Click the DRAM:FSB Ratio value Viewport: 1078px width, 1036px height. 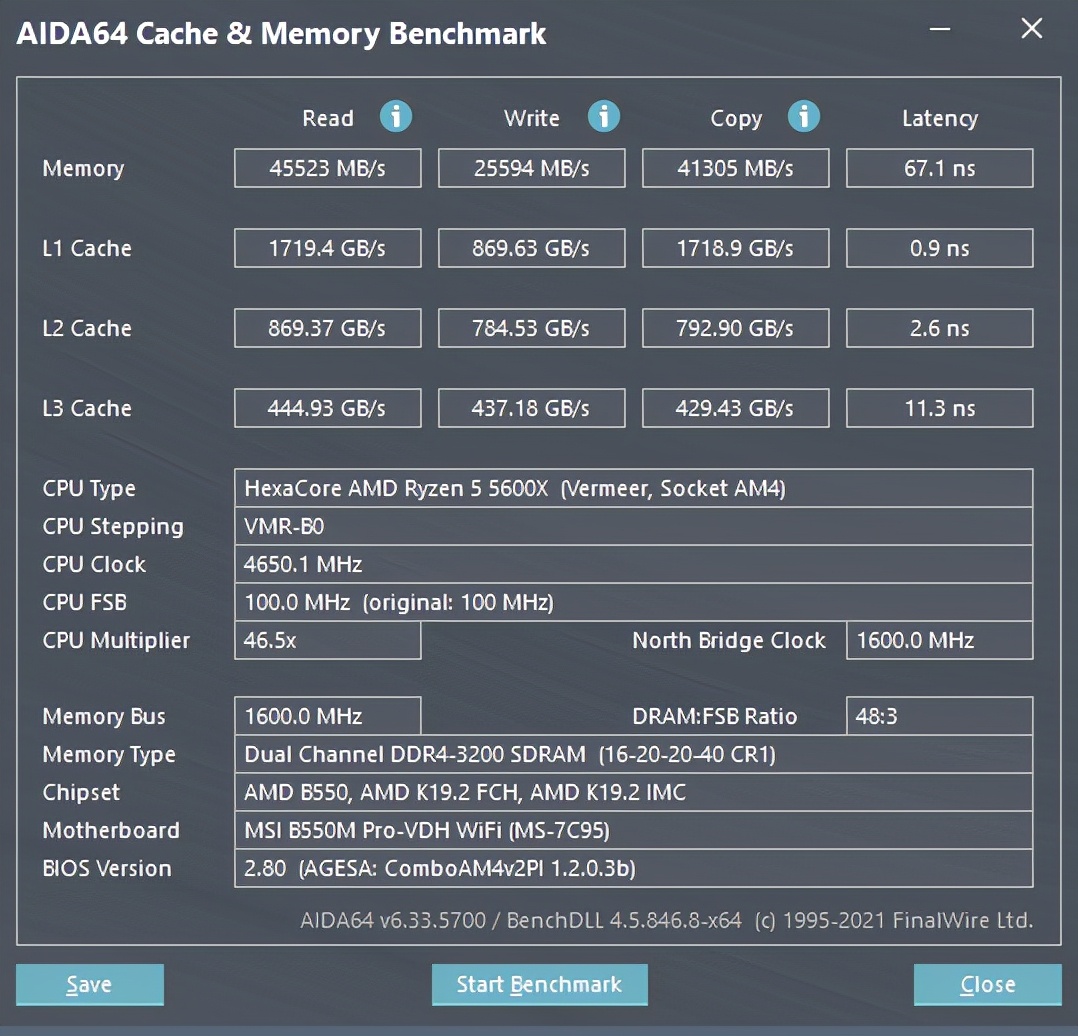(939, 716)
